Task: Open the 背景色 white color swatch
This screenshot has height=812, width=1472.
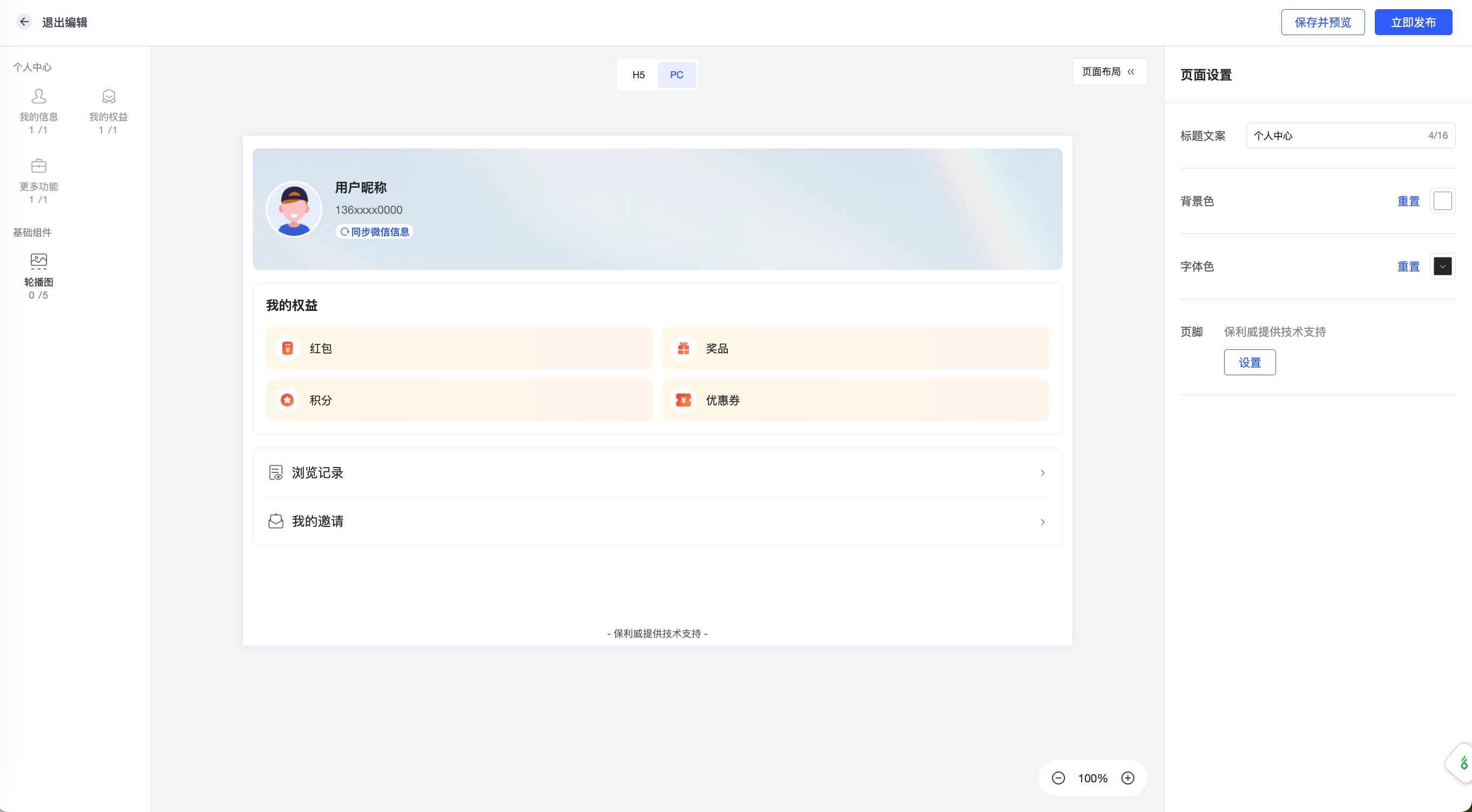Action: [1442, 201]
